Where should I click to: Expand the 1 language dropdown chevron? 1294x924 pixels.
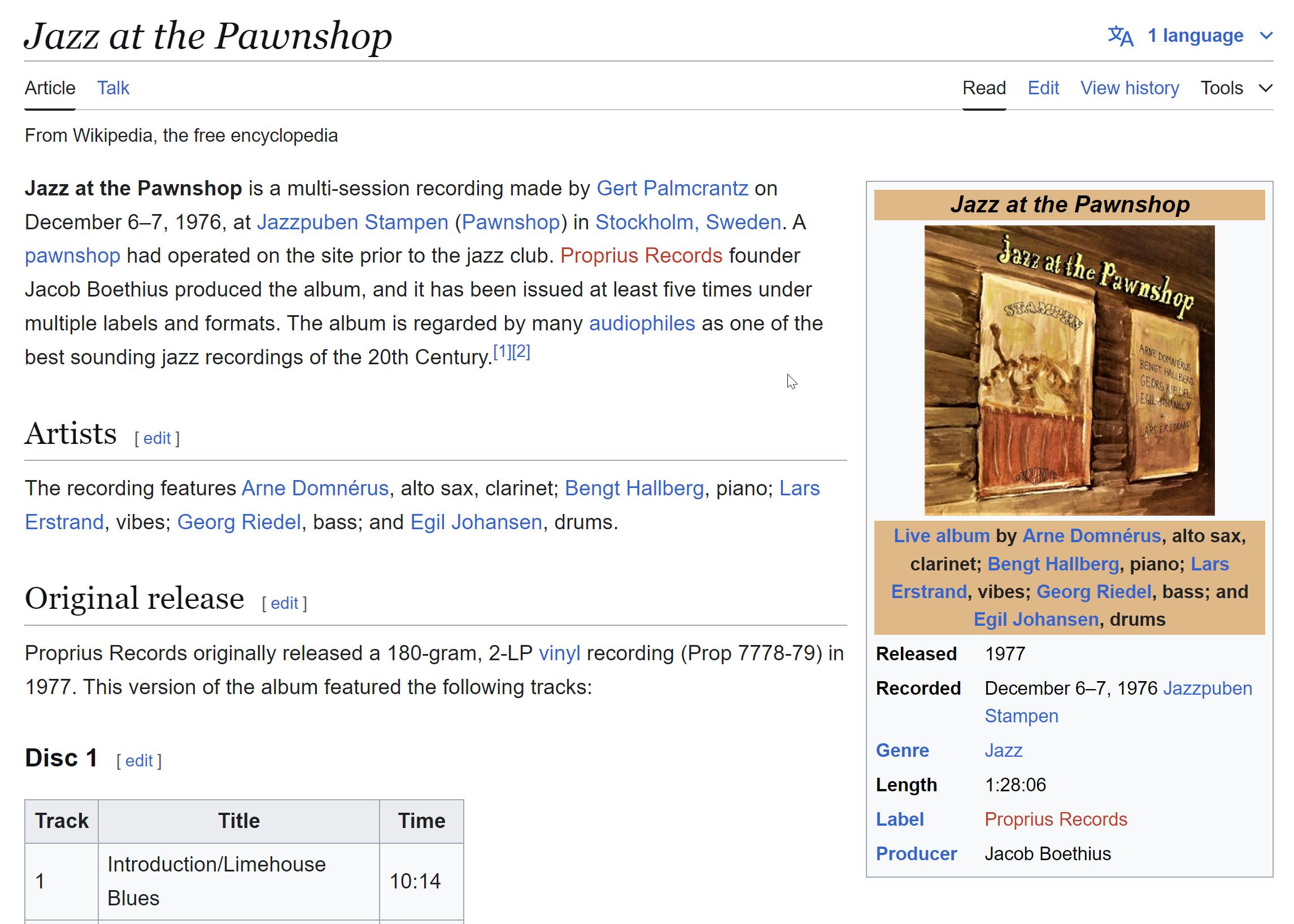click(1266, 36)
